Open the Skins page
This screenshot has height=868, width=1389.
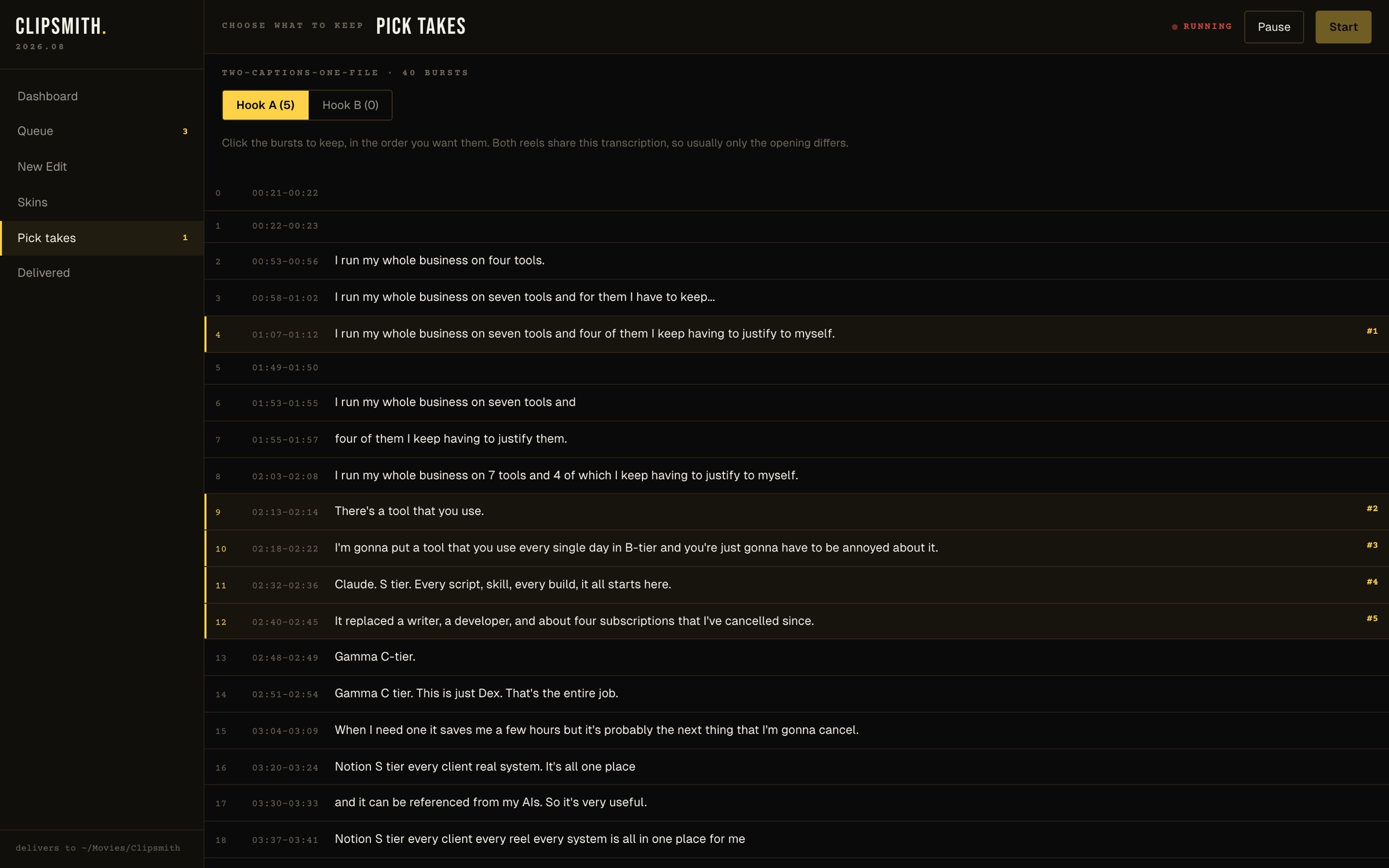102,202
